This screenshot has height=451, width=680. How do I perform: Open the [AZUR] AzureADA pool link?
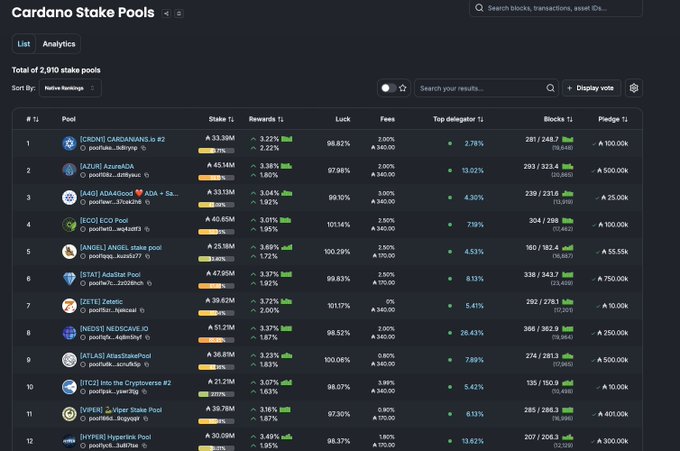click(x=107, y=166)
